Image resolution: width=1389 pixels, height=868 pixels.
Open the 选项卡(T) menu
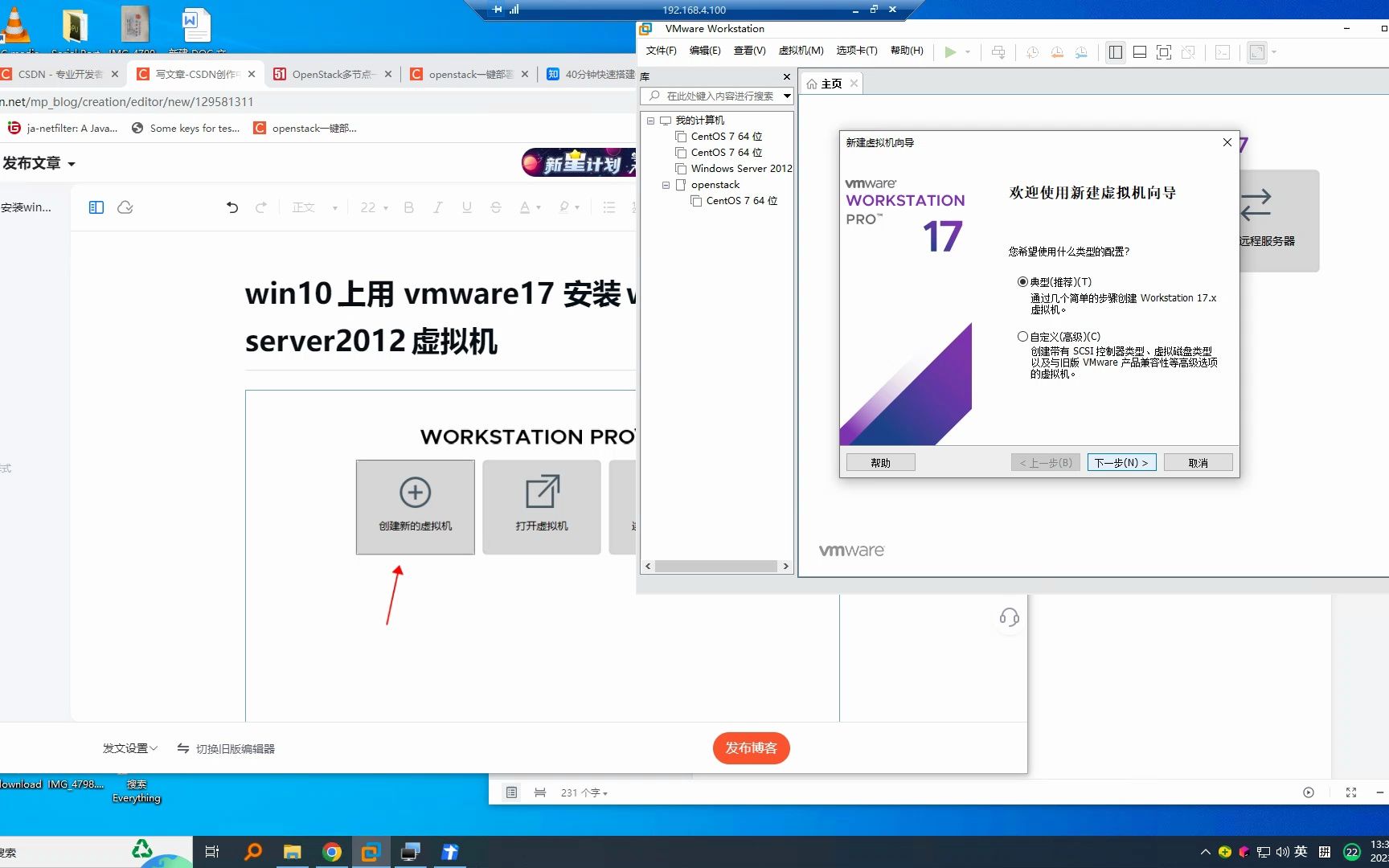(x=857, y=51)
